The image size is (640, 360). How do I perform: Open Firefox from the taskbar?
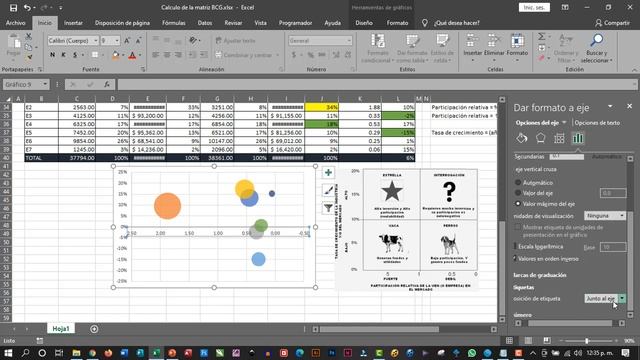click(x=108, y=353)
